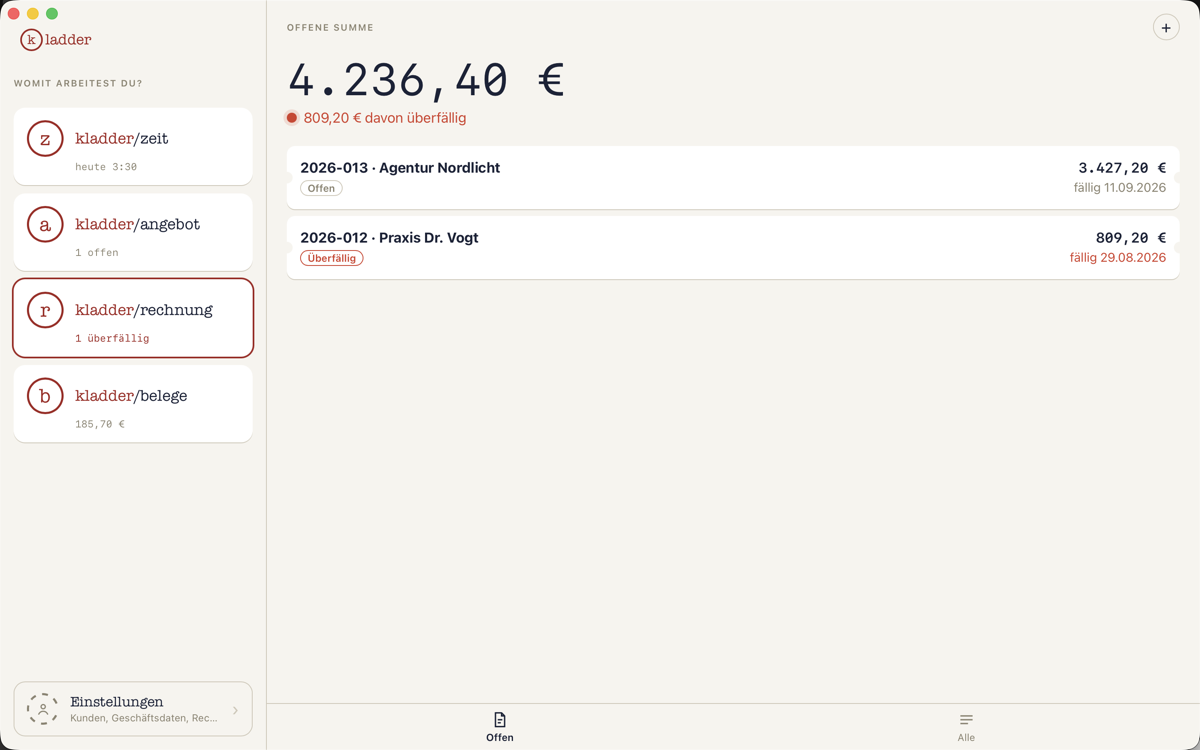Switch to the Alle tab label

966,738
